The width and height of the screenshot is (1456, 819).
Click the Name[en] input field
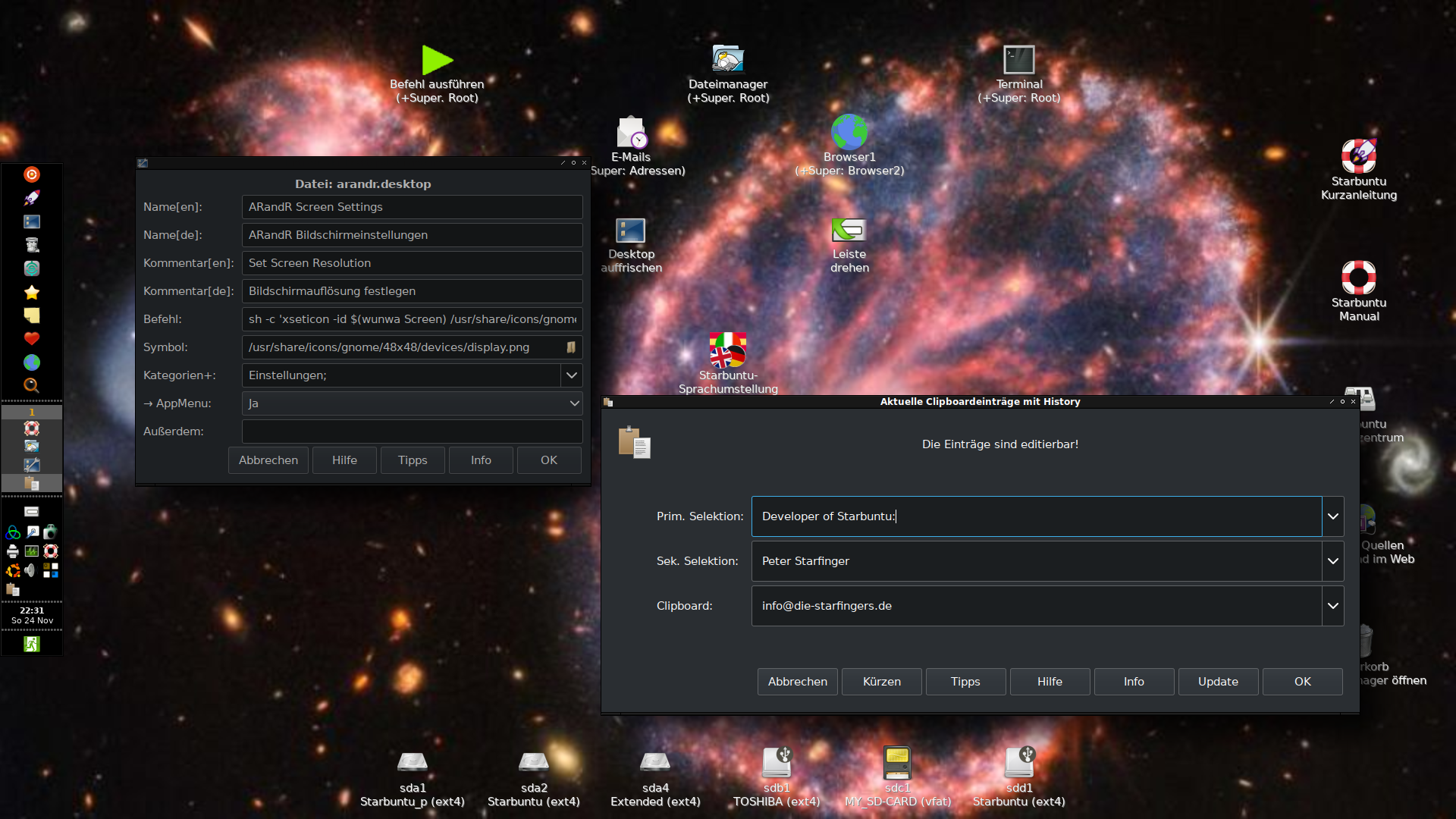coord(413,207)
